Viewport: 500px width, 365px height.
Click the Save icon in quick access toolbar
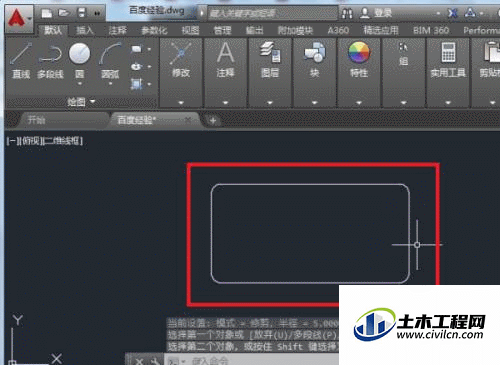(81, 13)
